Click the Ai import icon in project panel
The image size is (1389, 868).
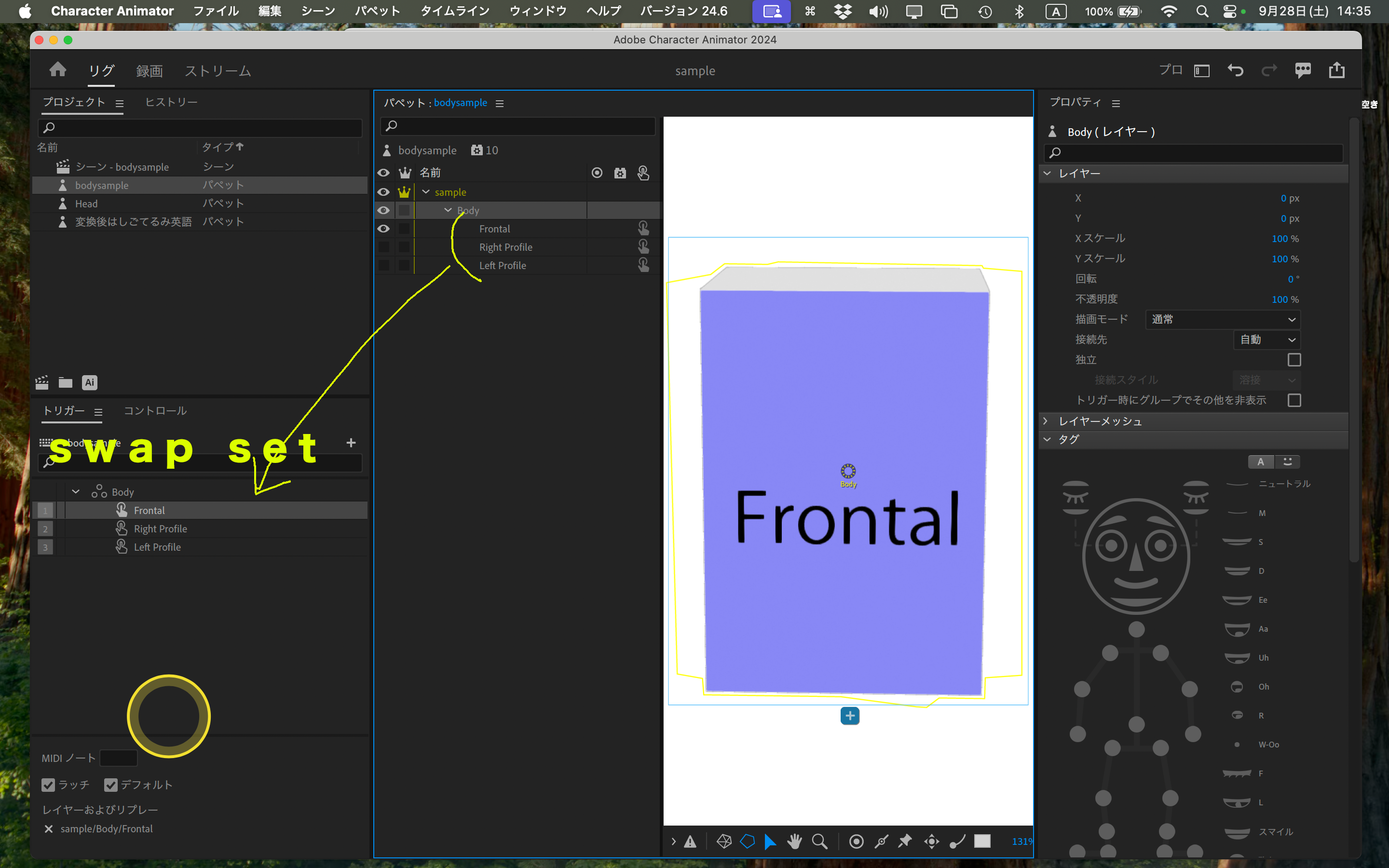click(x=90, y=382)
